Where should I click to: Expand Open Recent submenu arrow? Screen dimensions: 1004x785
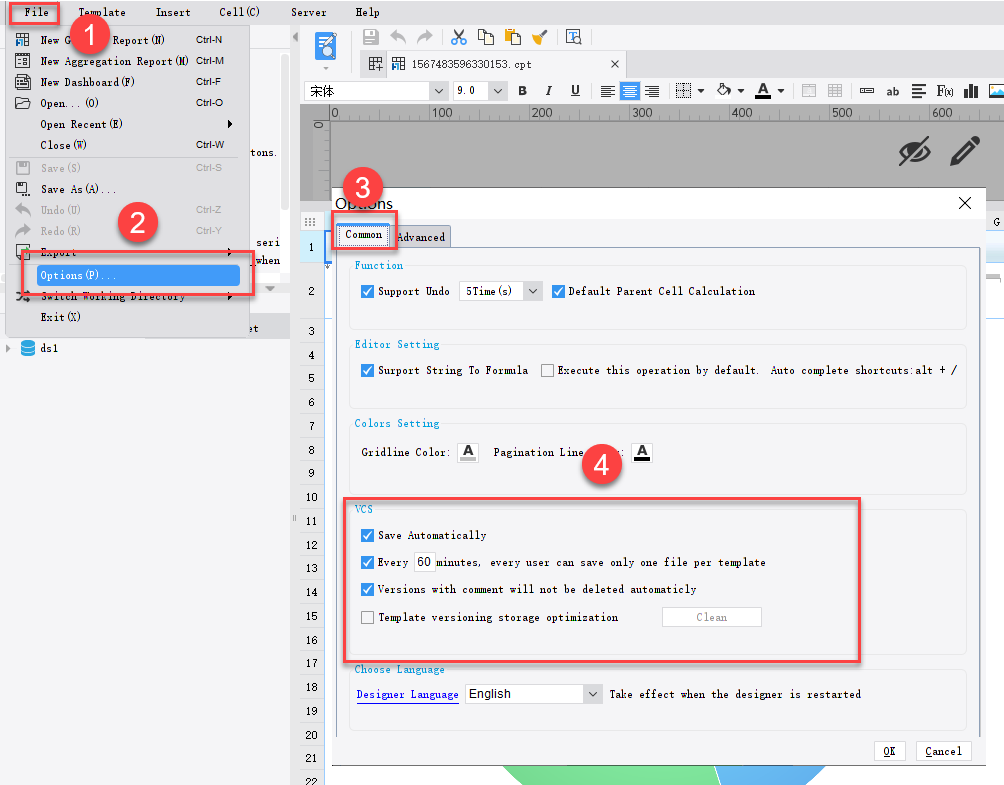[229, 124]
